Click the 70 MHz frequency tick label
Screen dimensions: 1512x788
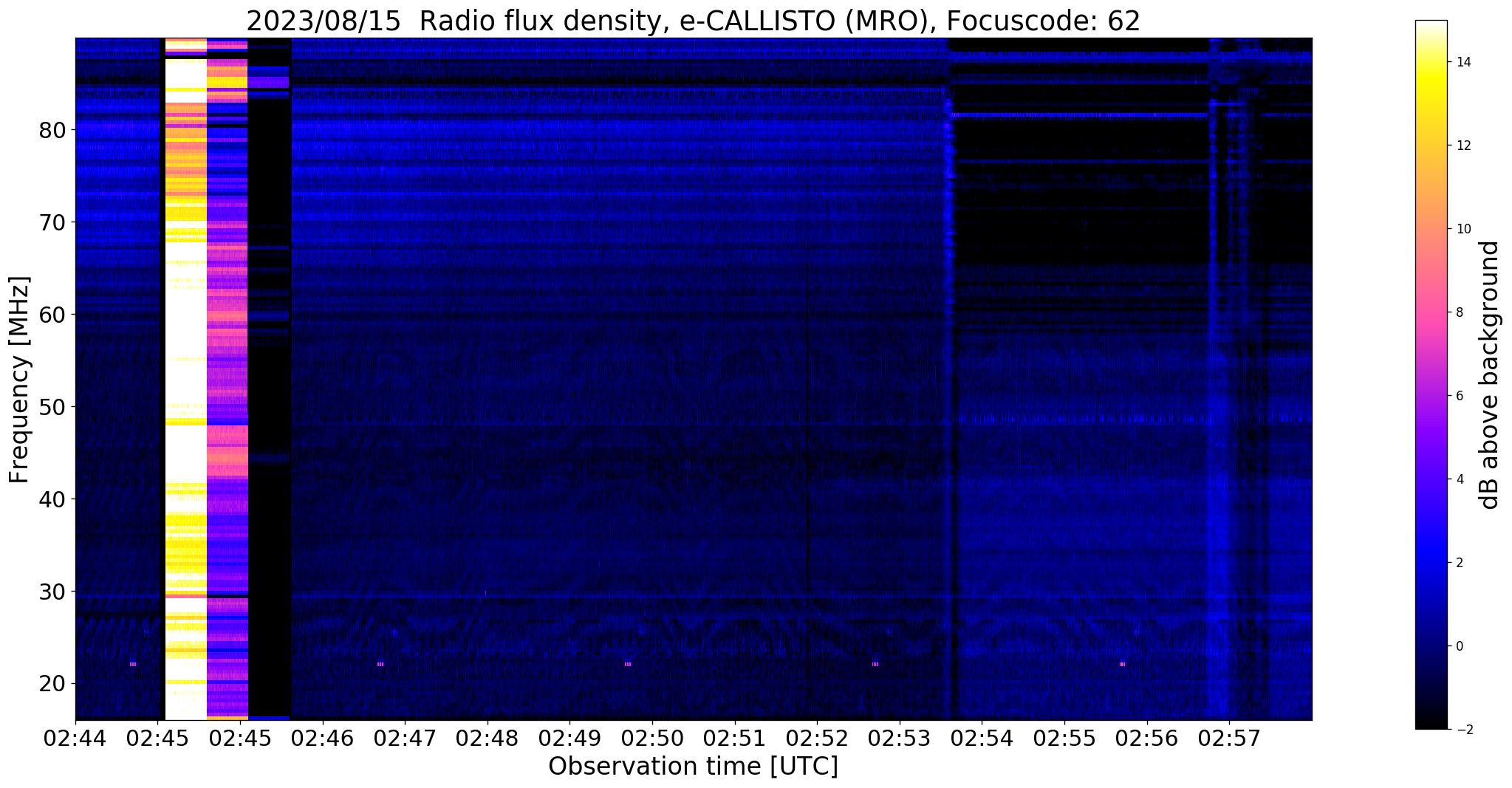(x=52, y=222)
